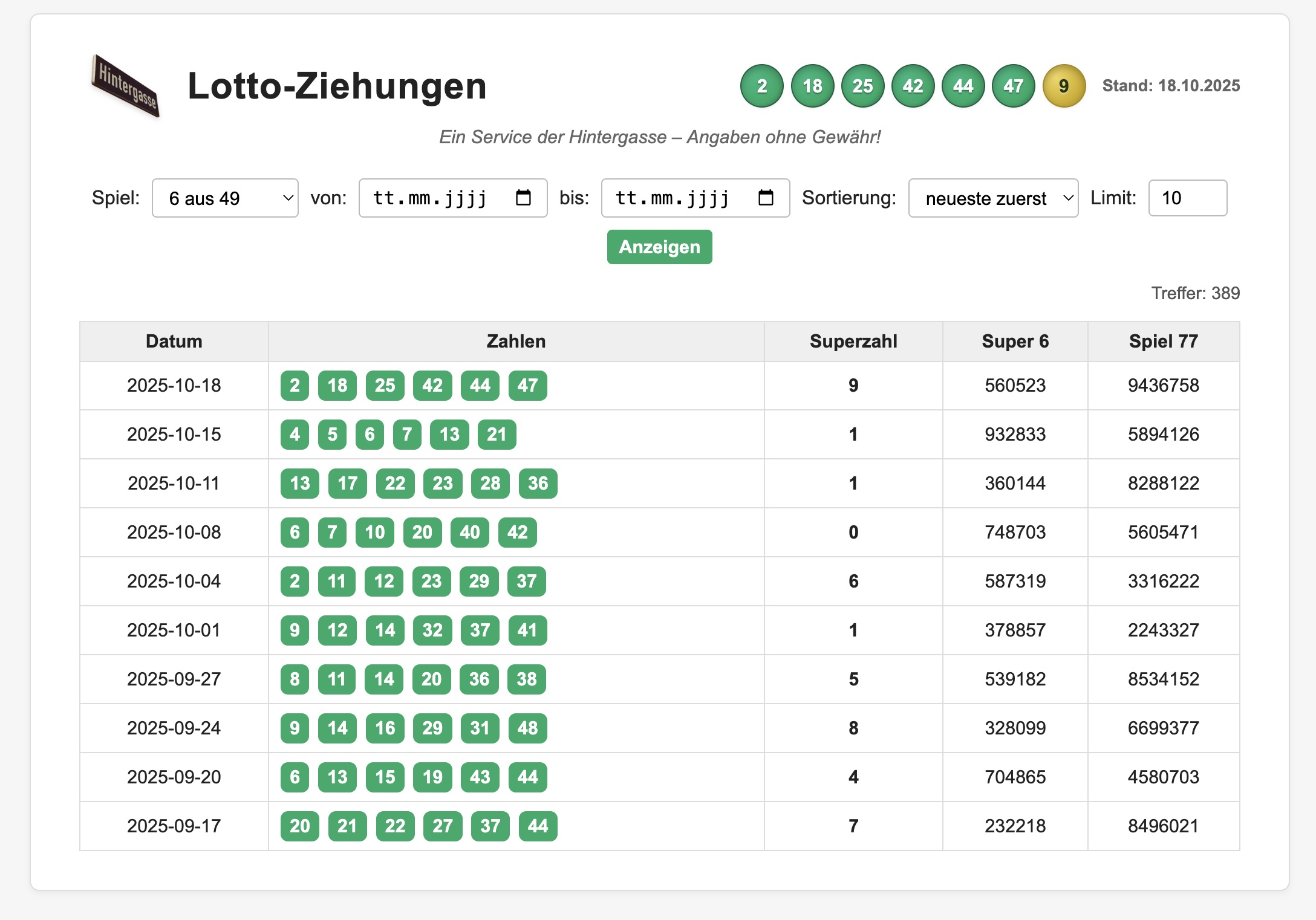The image size is (1316, 920).
Task: Click the Superzahl column header
Action: [x=853, y=342]
